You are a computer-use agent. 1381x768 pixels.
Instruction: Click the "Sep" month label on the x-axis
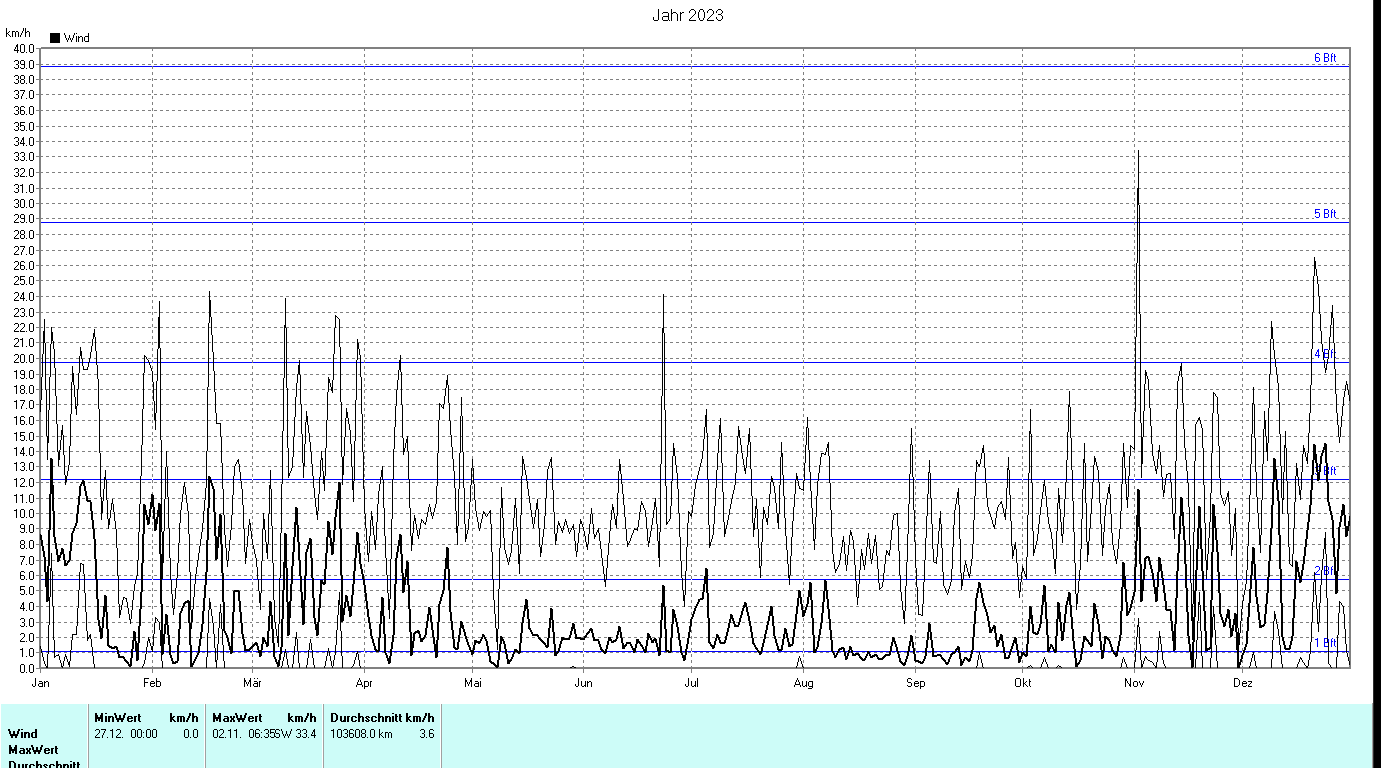(x=916, y=683)
